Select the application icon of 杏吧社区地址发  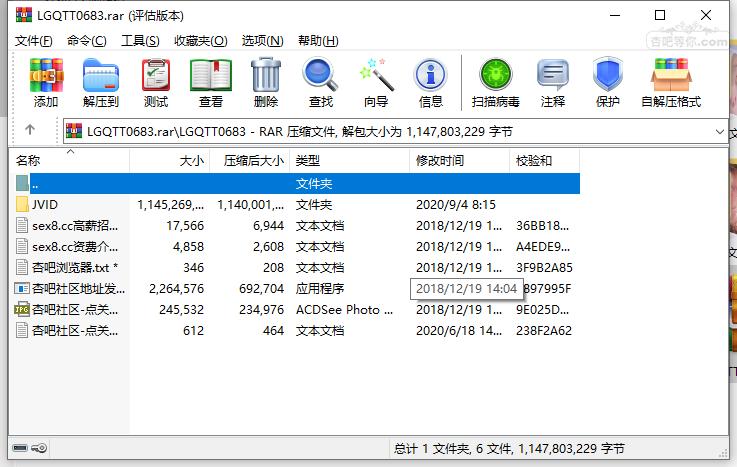pos(22,288)
